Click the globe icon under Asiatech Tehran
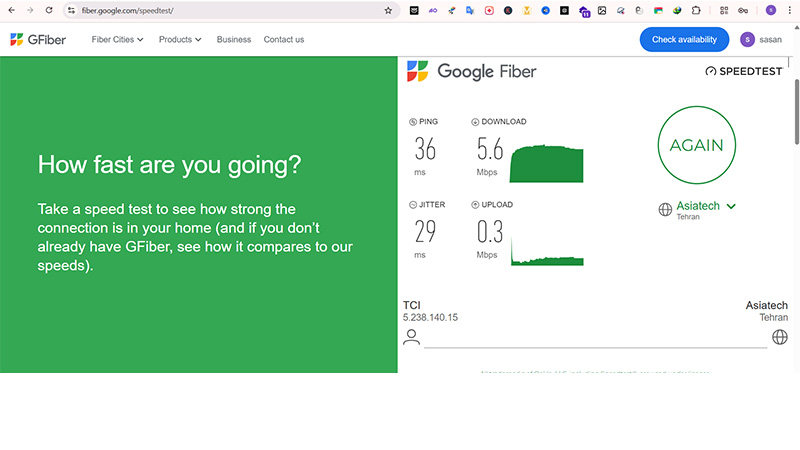The width and height of the screenshot is (800, 450). (x=780, y=337)
